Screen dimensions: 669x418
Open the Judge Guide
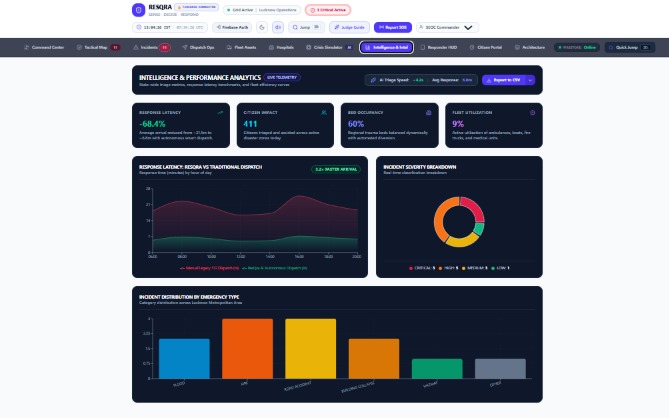point(349,27)
